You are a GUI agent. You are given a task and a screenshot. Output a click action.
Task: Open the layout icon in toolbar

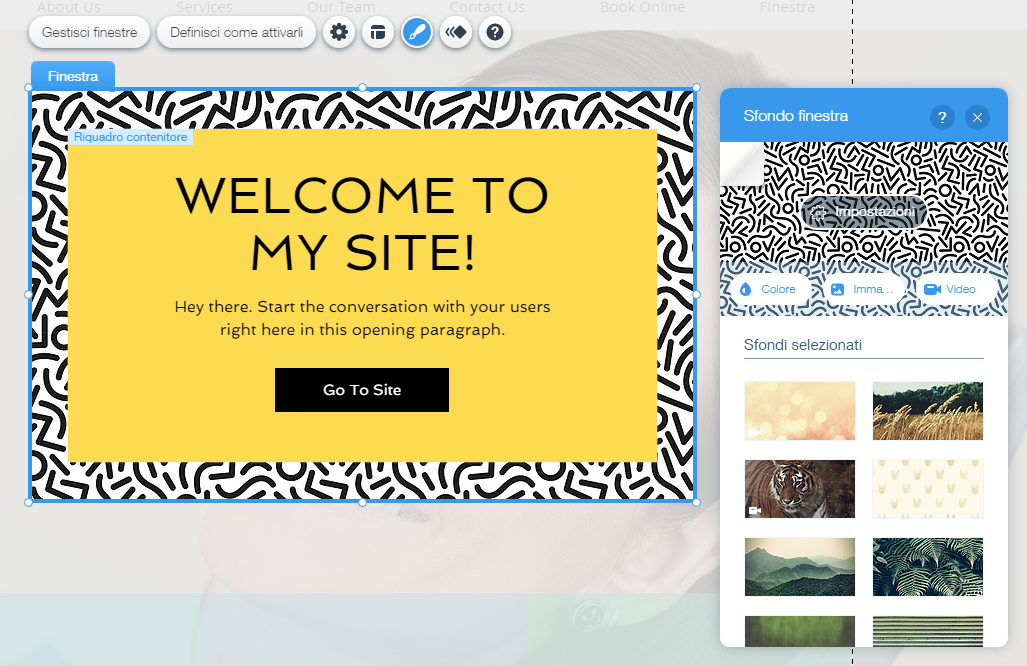click(x=378, y=32)
